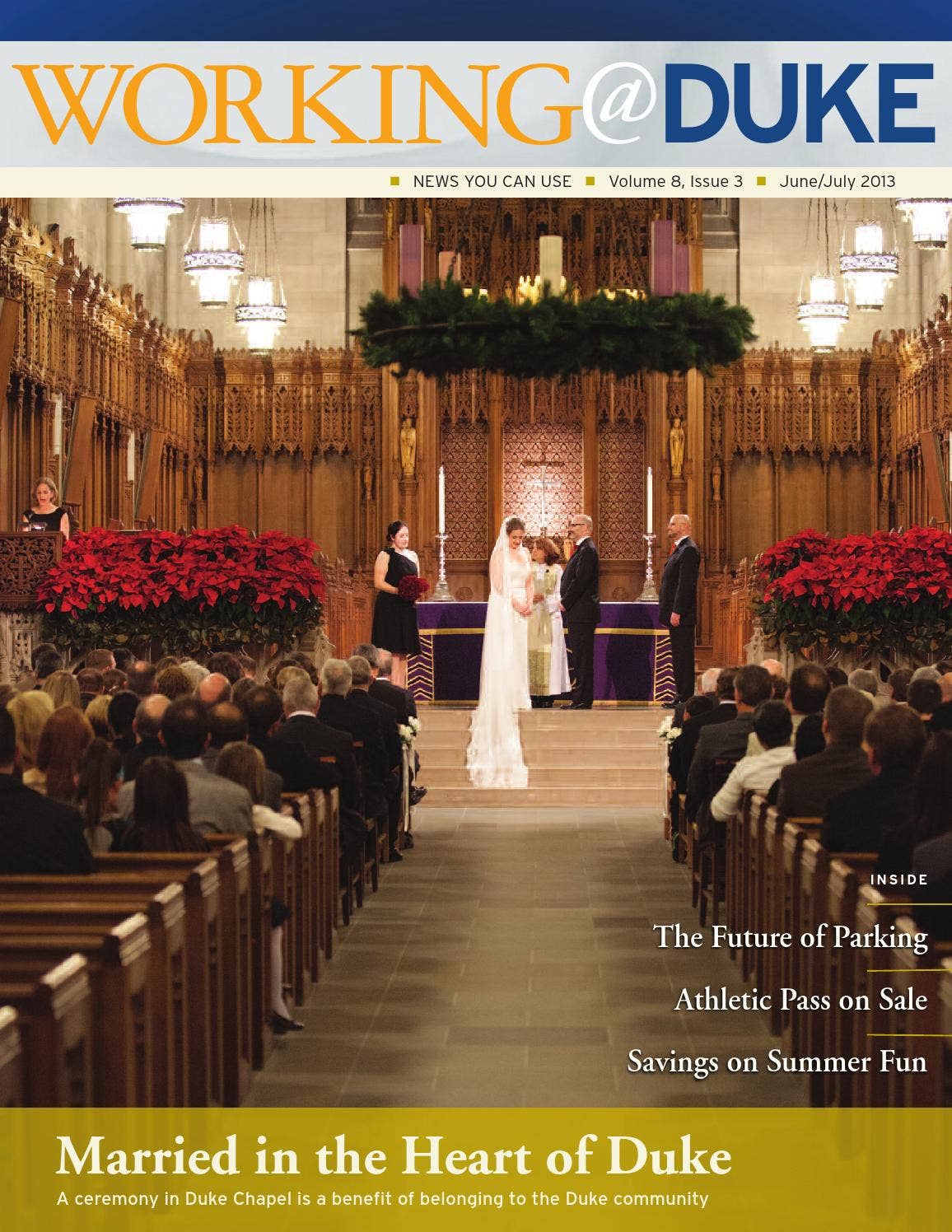Open the "Athletic Pass on Sale" story
Screen dimensions: 952x1232
point(800,1000)
